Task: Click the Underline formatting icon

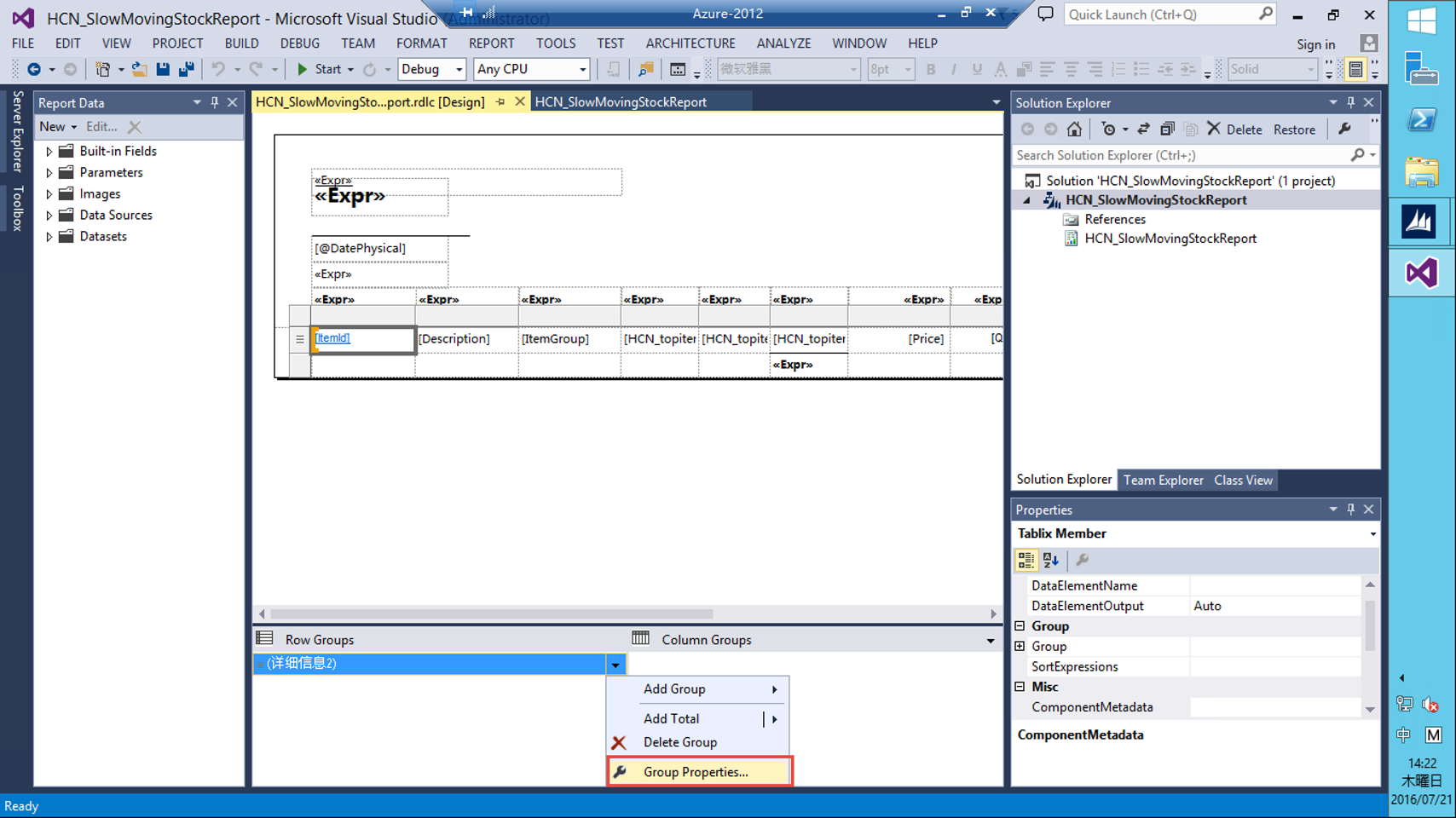Action: [977, 69]
